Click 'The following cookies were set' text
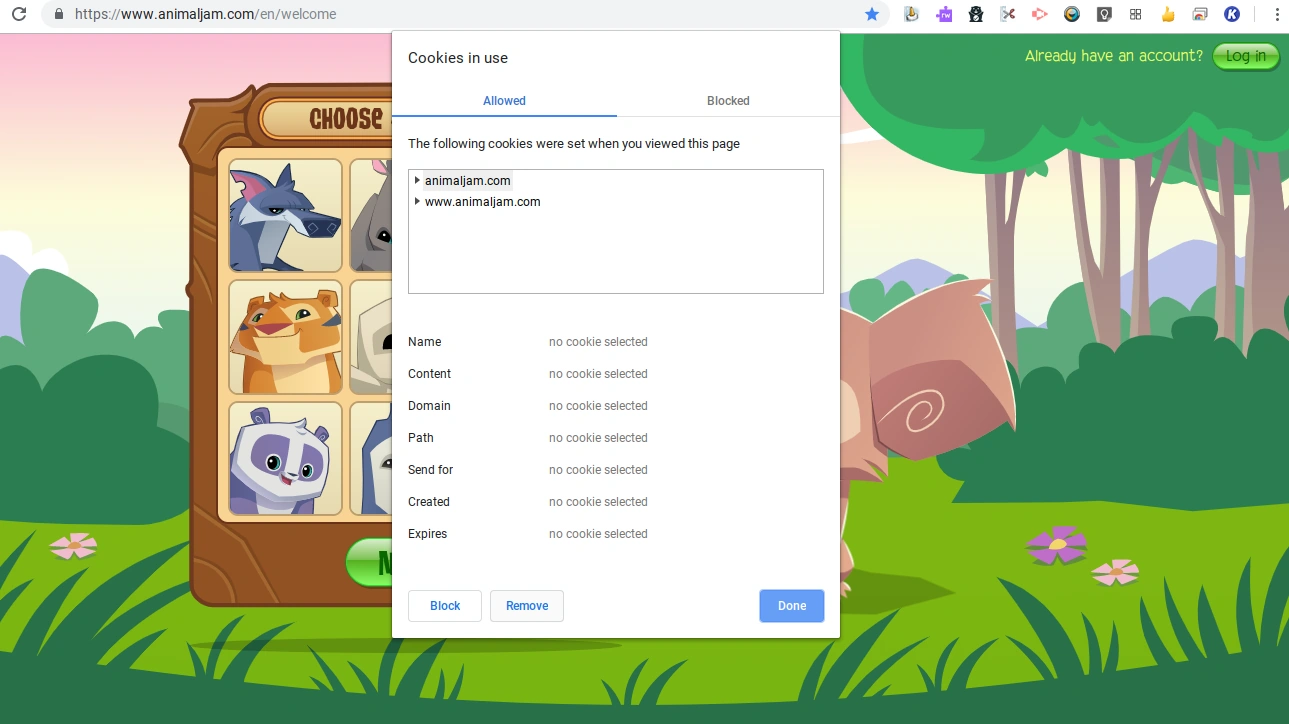Screen dimensions: 1289x724 click(x=574, y=144)
